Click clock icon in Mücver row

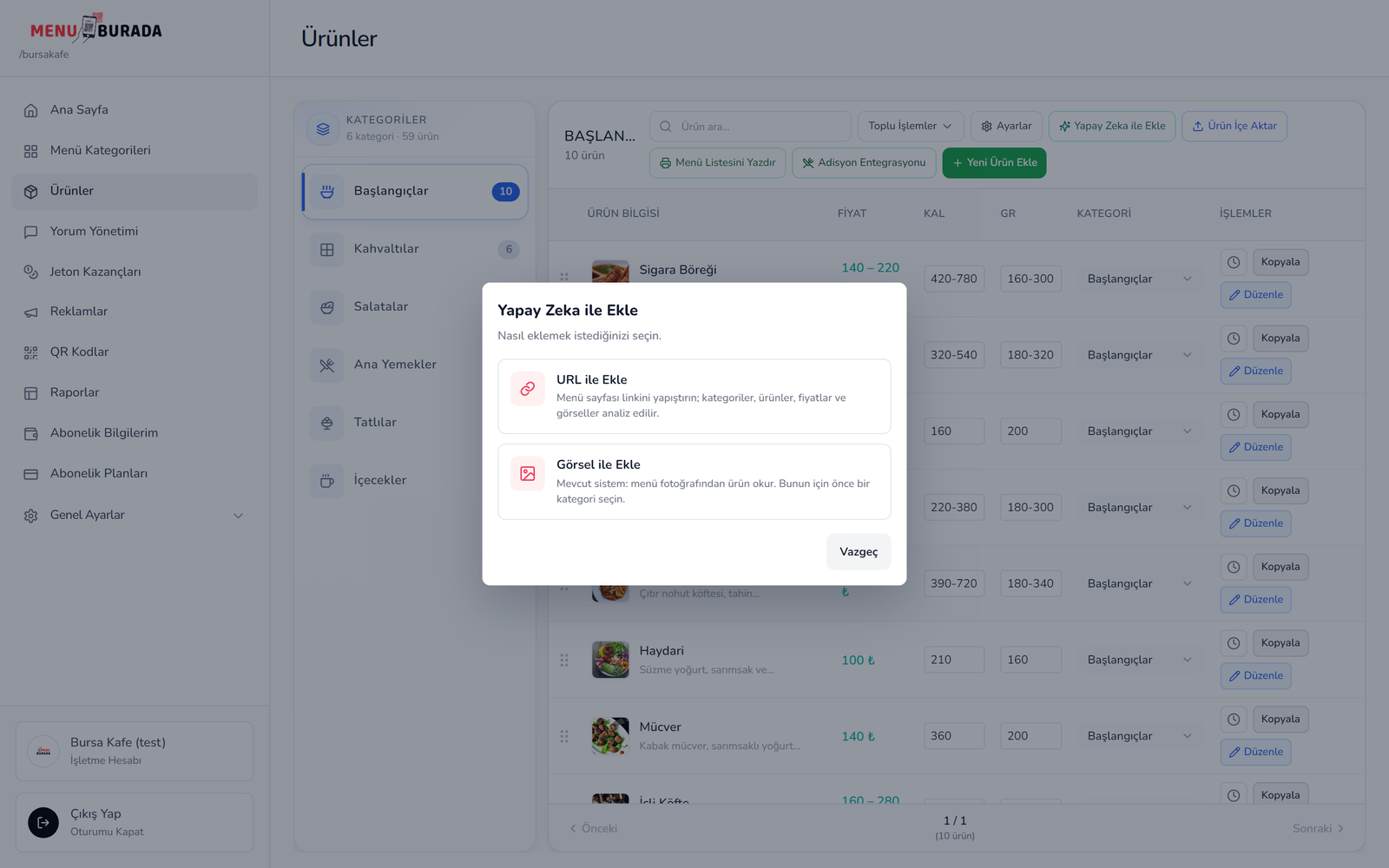1234,720
